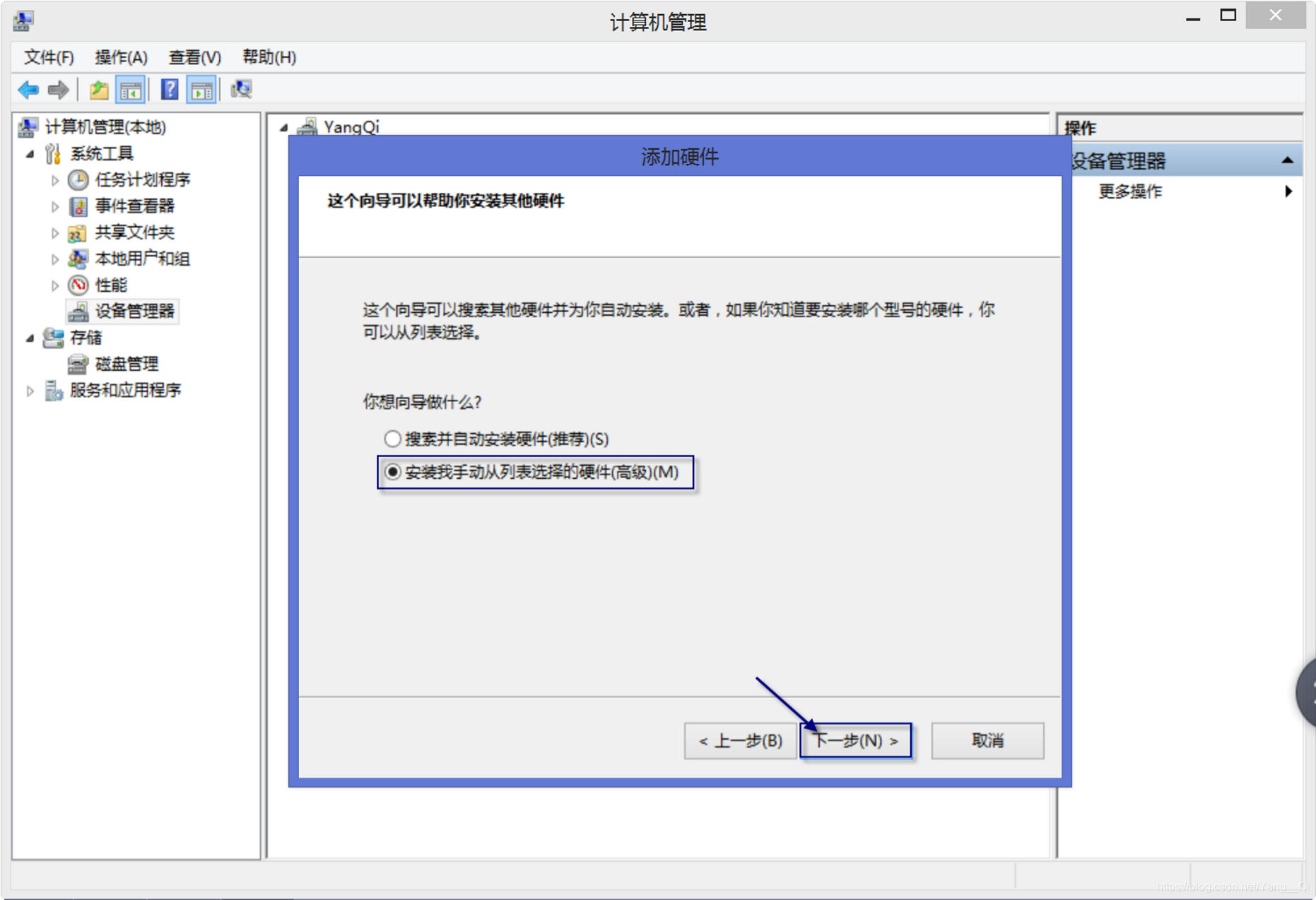The image size is (1316, 900).
Task: Click the YangQi computer node icon
Action: tap(307, 126)
